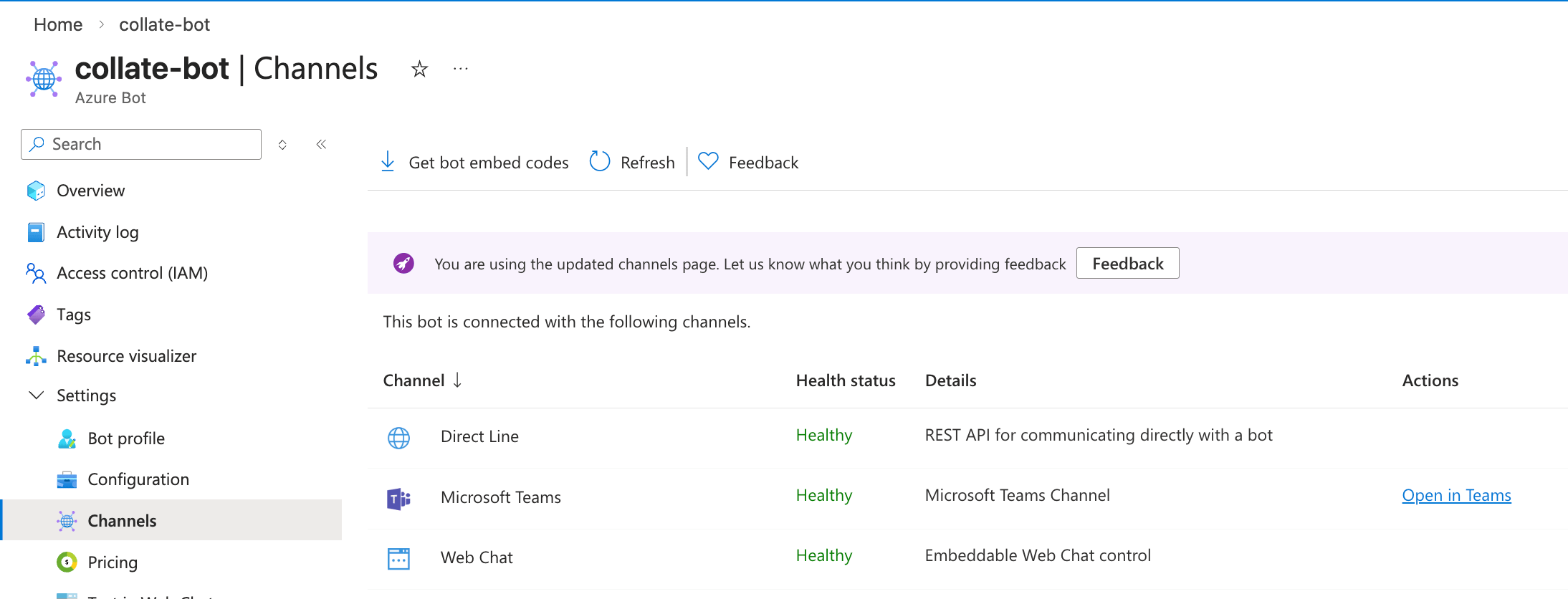This screenshot has width=1568, height=599.
Task: Click the Web Chat window icon
Action: pyautogui.click(x=398, y=558)
